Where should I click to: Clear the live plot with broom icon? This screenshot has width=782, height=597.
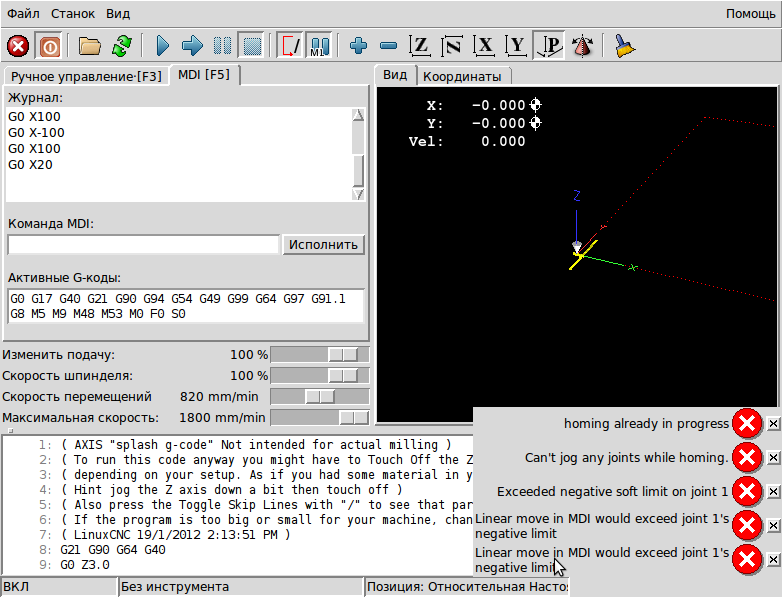click(625, 46)
